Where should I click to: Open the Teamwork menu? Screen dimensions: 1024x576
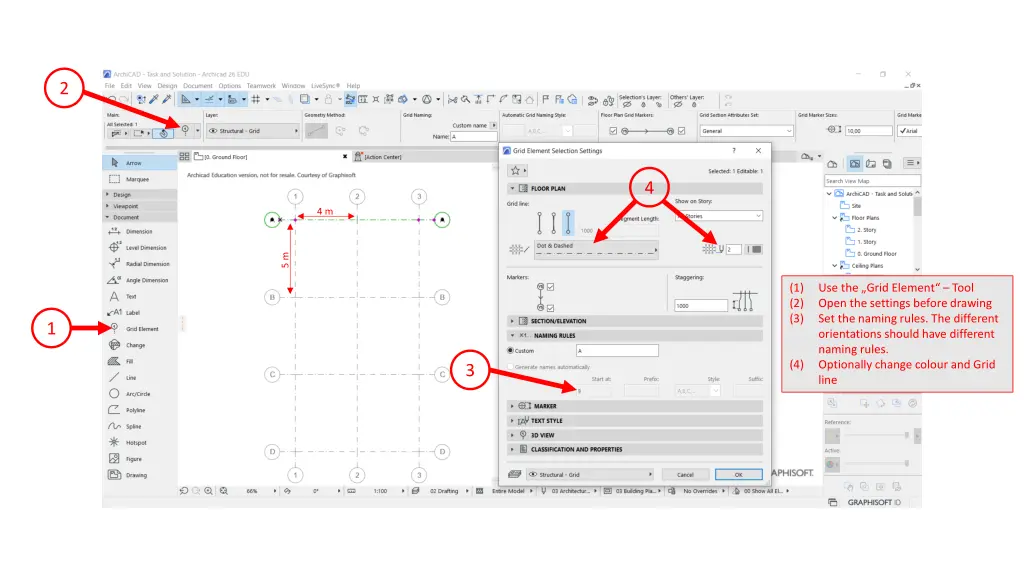point(261,86)
